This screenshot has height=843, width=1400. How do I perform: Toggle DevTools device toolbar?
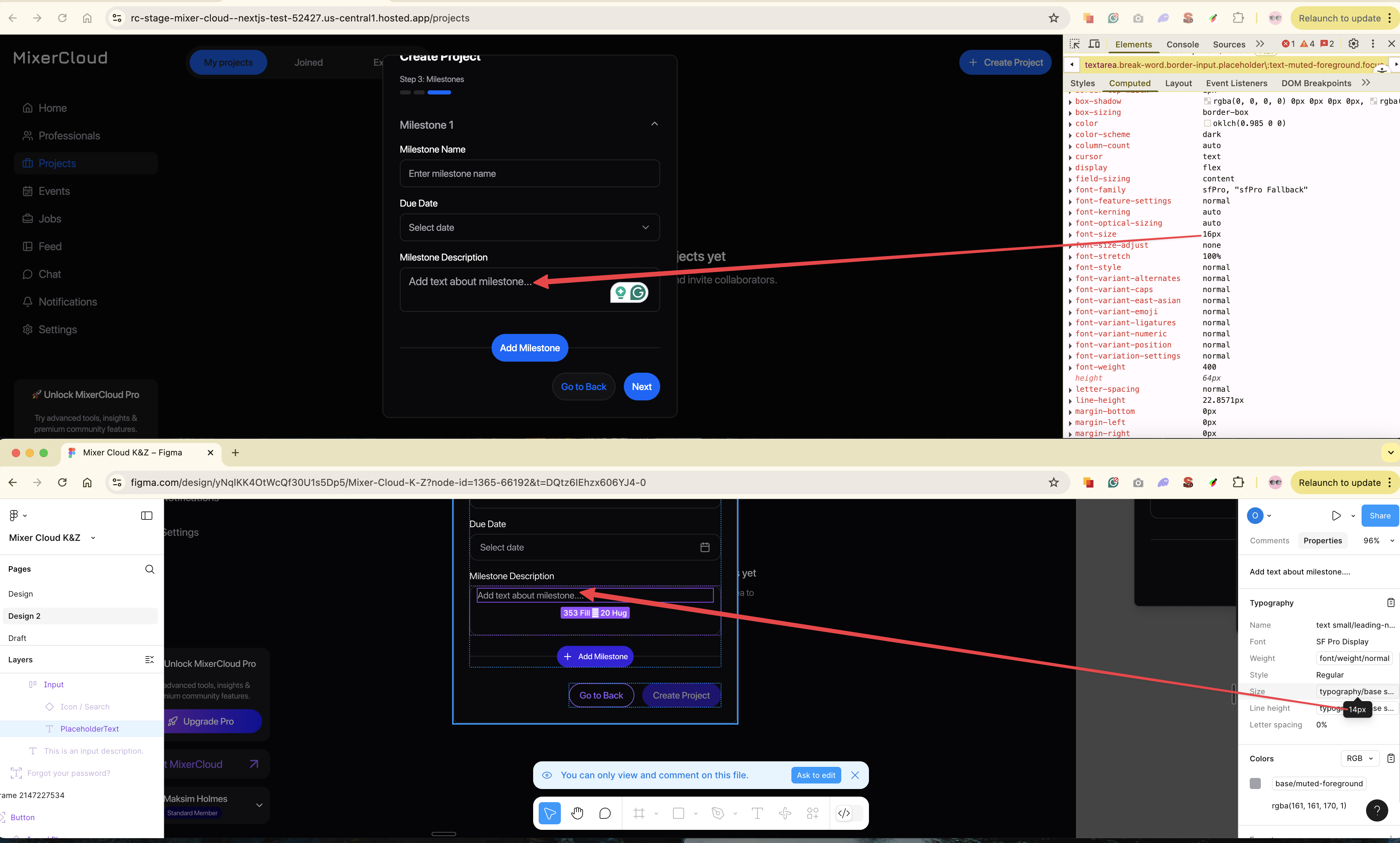pyautogui.click(x=1094, y=44)
